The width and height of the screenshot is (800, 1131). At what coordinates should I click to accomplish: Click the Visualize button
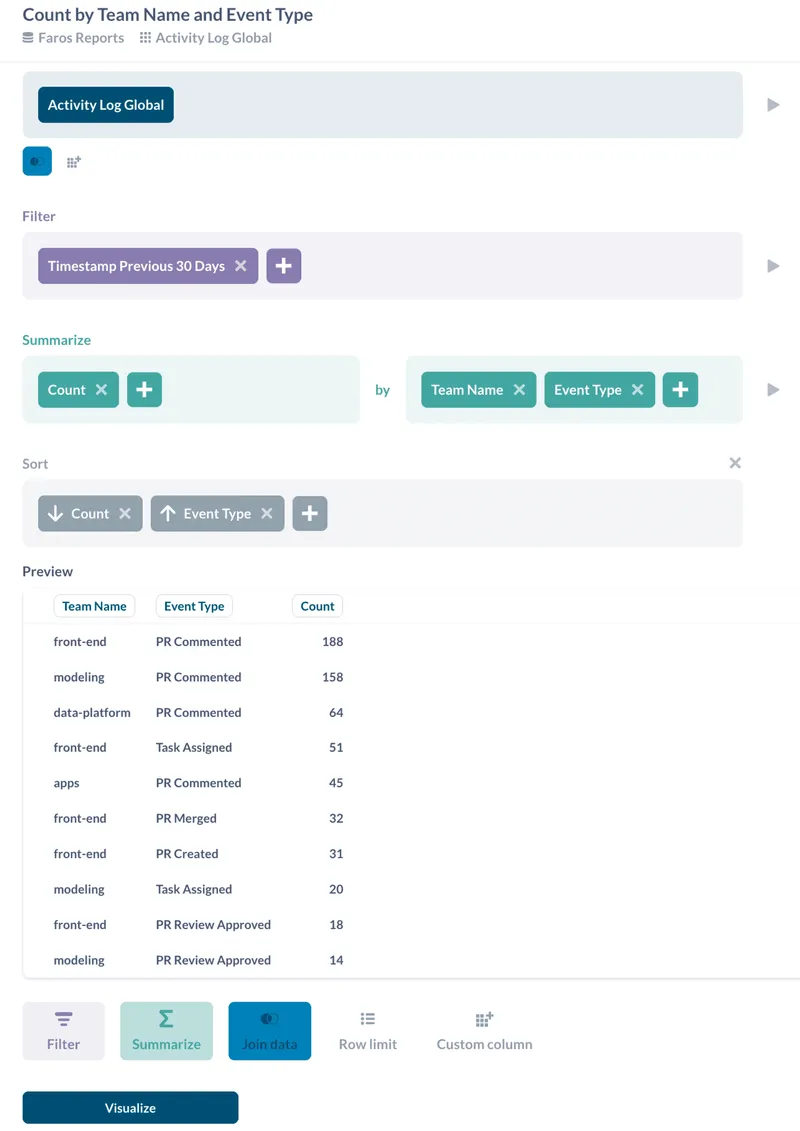click(x=130, y=1107)
